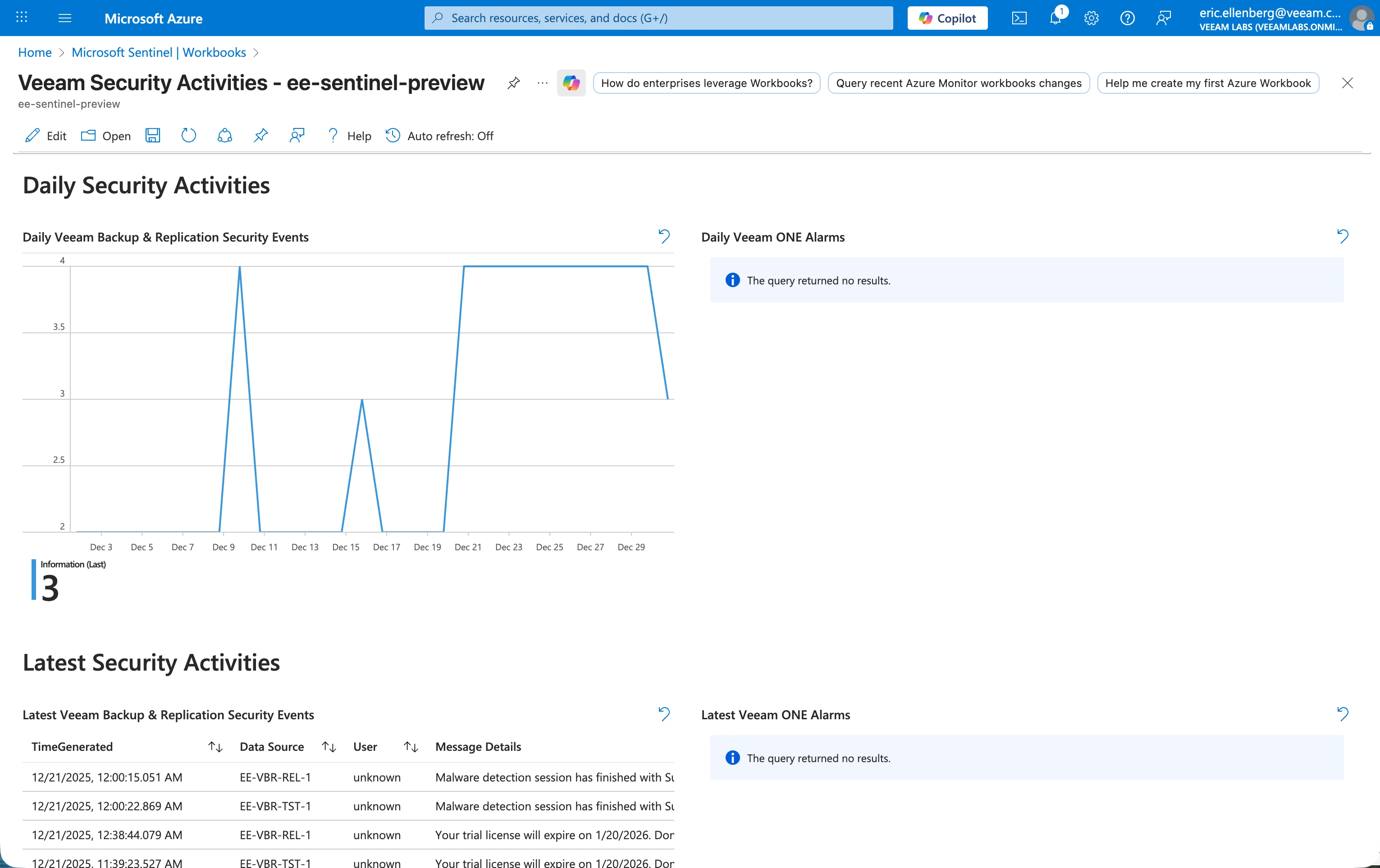Image resolution: width=1380 pixels, height=868 pixels.
Task: Open Cloud Shell from top bar
Action: 1019,18
